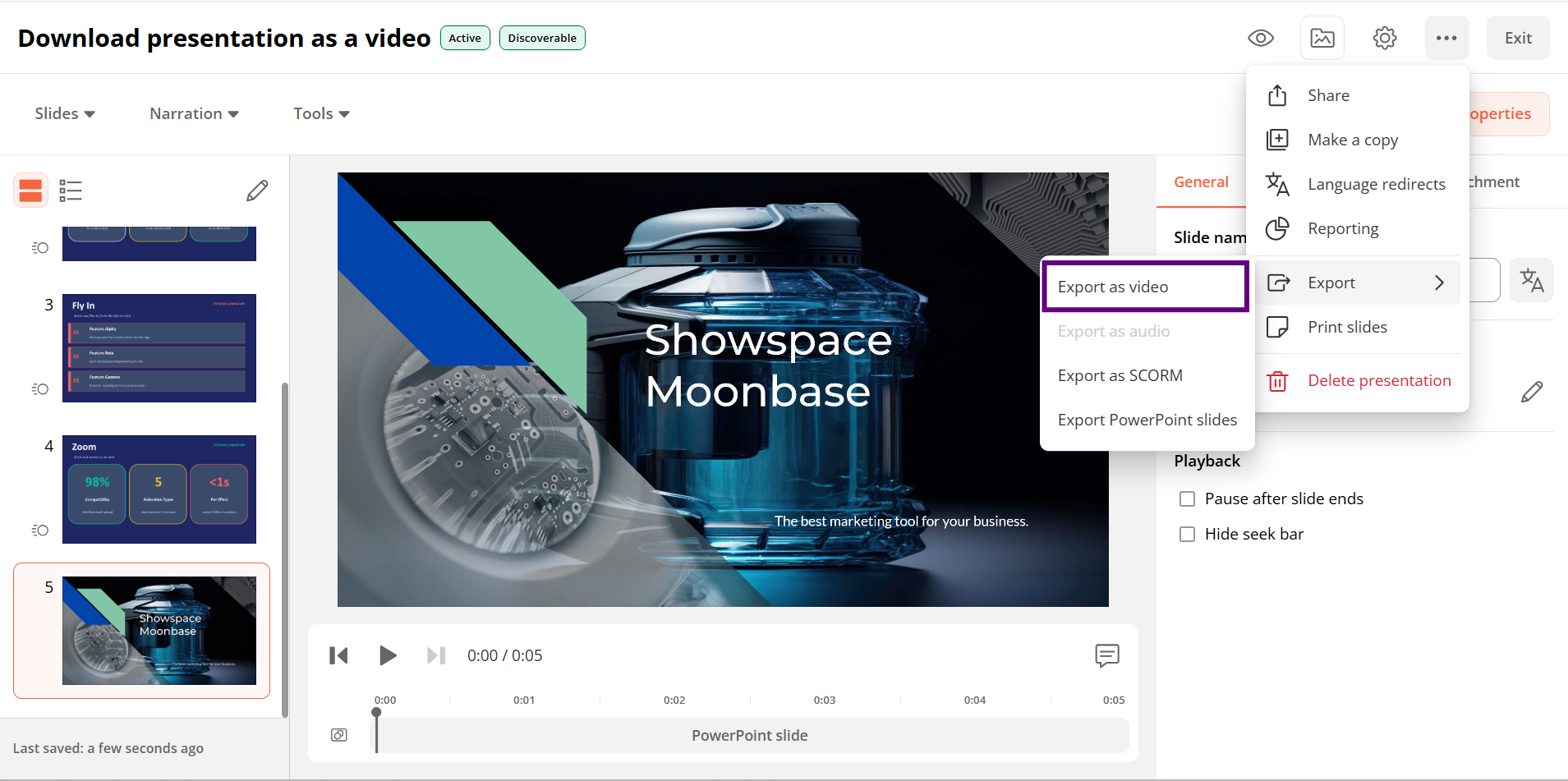Click the PowerPoint slide timeline track
The width and height of the screenshot is (1568, 781).
(x=750, y=735)
